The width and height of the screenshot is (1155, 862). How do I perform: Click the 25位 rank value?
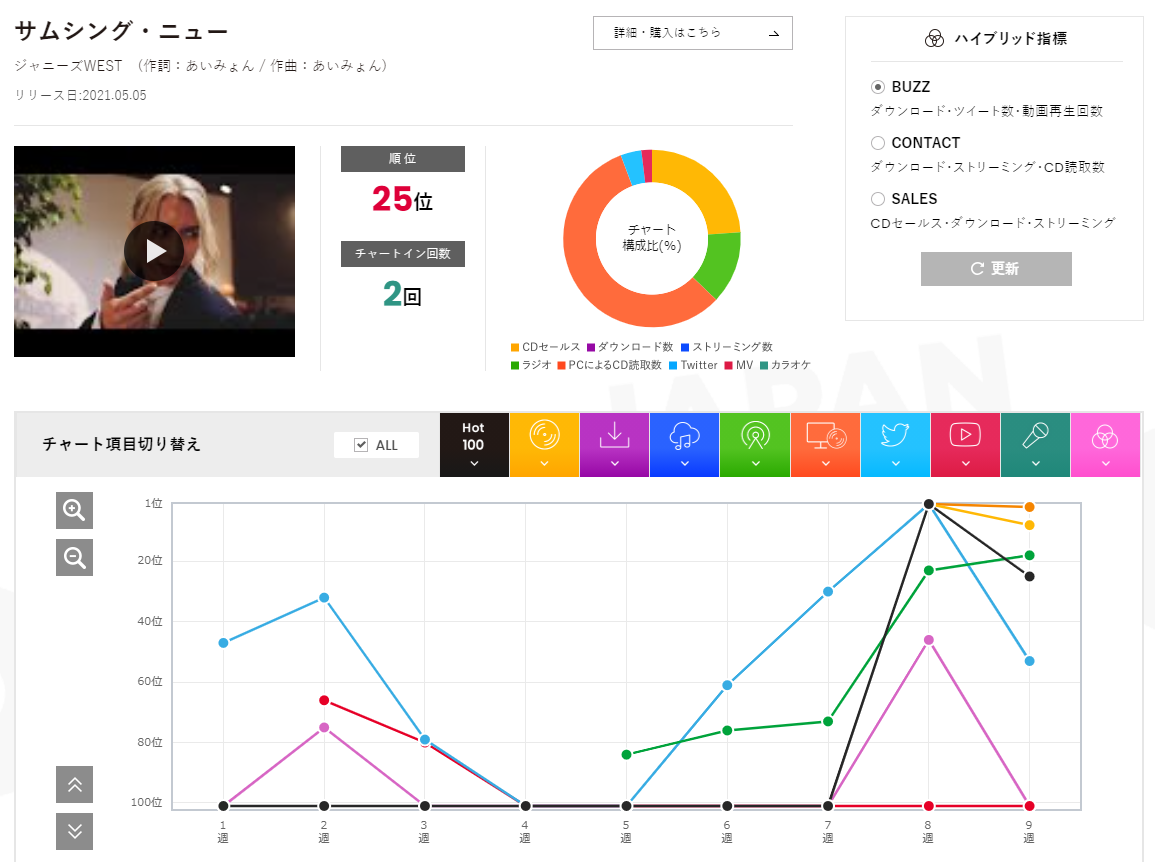pos(402,199)
